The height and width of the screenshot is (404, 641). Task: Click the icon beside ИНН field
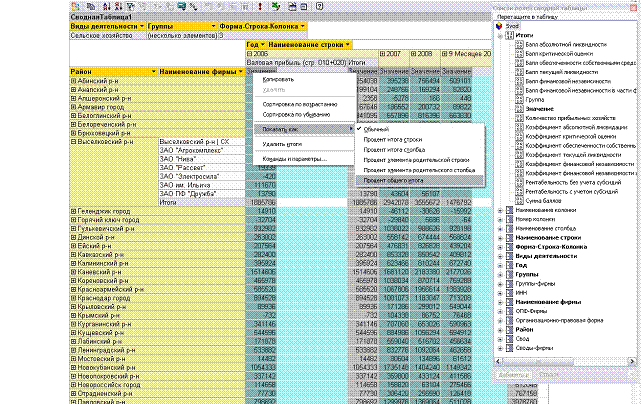[x=509, y=293]
